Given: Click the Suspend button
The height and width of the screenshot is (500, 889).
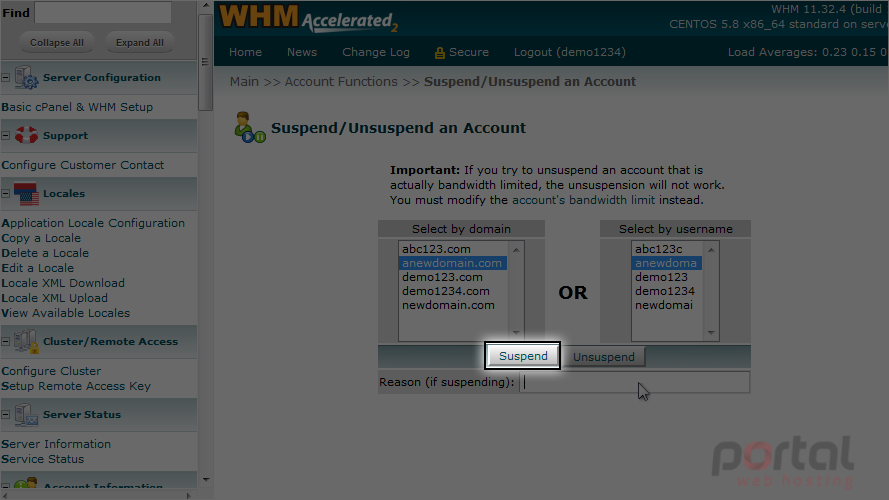Looking at the screenshot, I should pos(523,356).
